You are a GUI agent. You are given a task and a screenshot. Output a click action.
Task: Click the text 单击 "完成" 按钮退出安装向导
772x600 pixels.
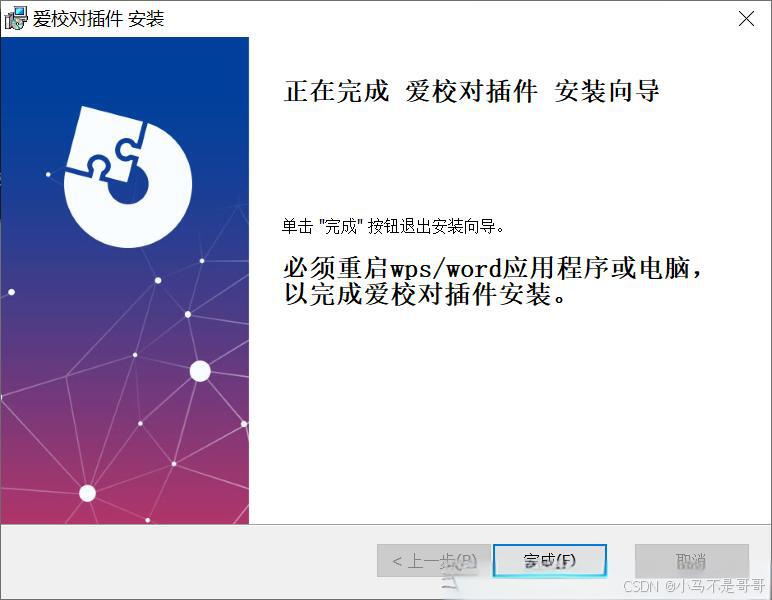[x=393, y=227]
